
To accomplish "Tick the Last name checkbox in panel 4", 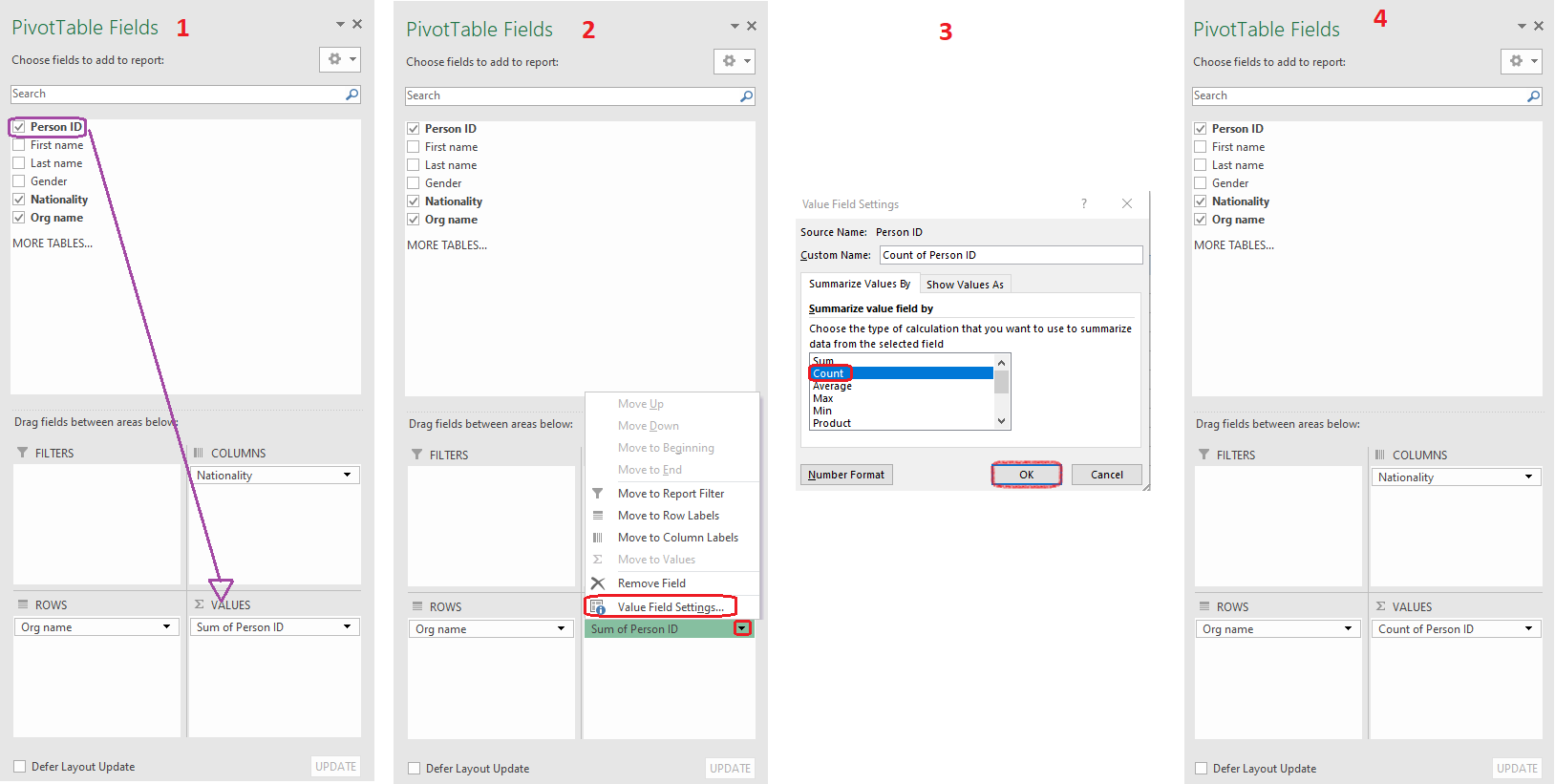I will pyautogui.click(x=1201, y=165).
